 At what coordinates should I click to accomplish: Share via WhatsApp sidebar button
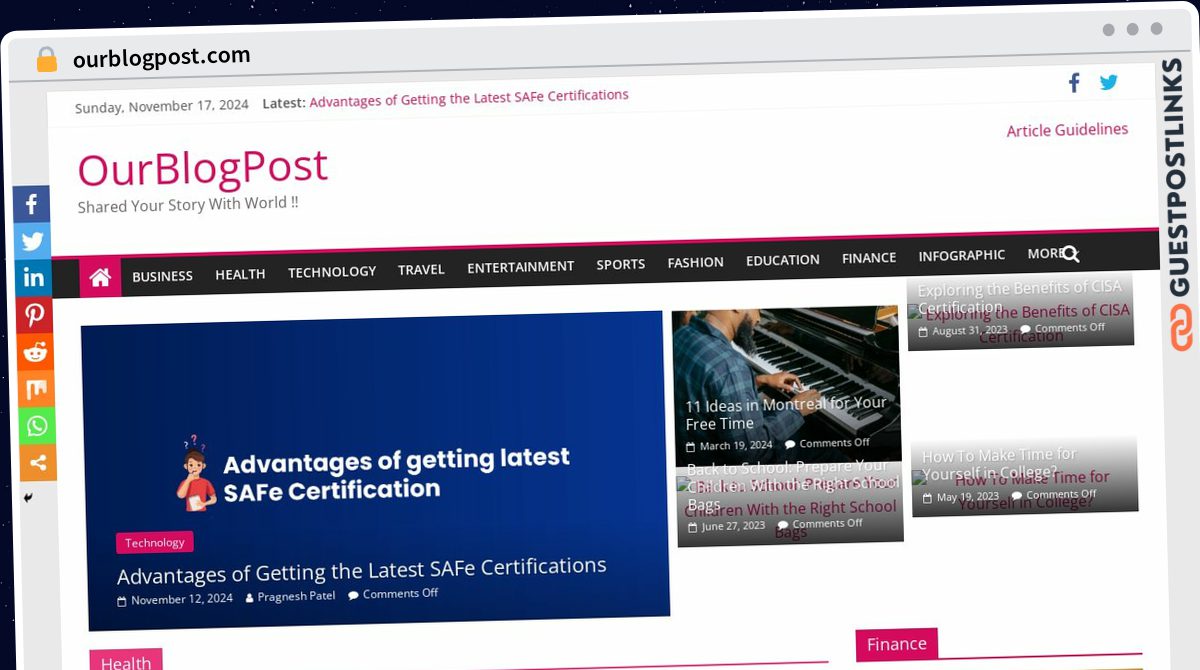point(37,426)
